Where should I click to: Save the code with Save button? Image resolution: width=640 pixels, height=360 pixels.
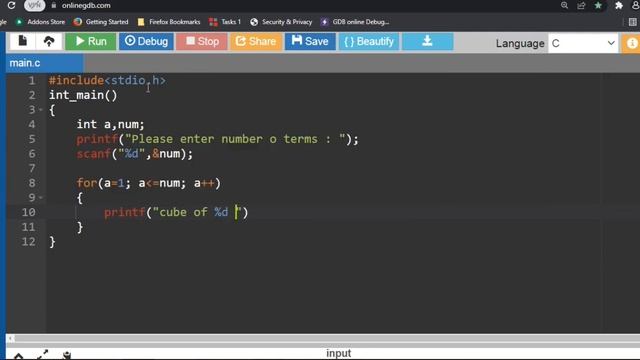[310, 41]
